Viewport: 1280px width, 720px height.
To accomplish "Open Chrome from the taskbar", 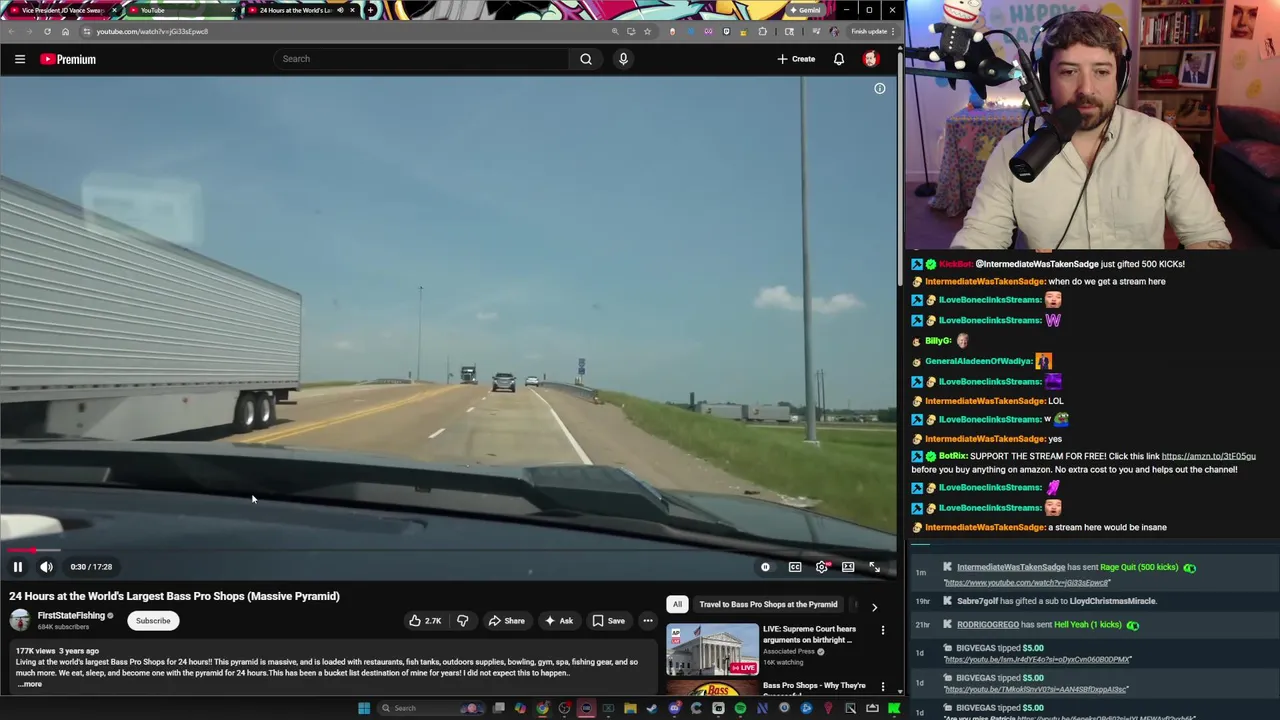I will pyautogui.click(x=542, y=709).
